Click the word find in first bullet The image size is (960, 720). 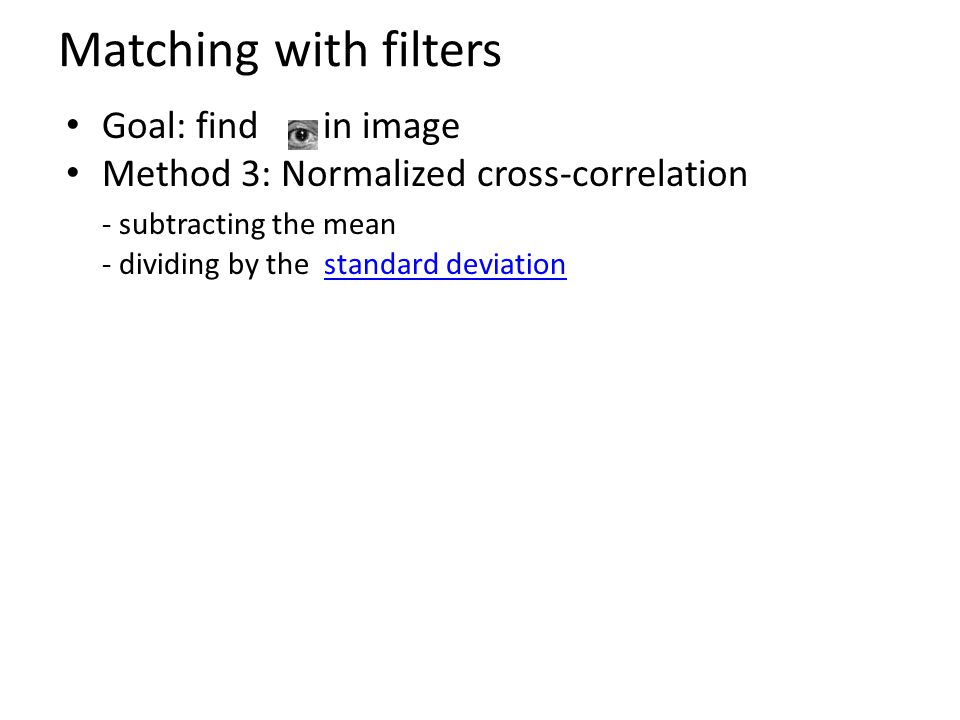coord(227,126)
